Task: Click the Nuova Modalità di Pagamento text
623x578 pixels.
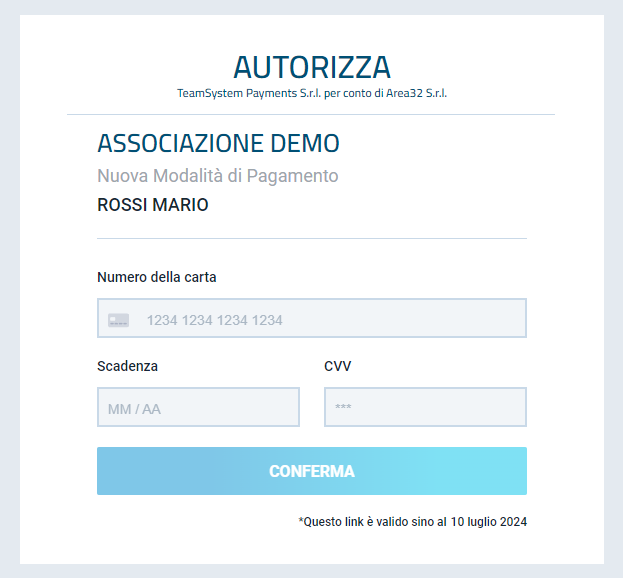Action: click(218, 176)
